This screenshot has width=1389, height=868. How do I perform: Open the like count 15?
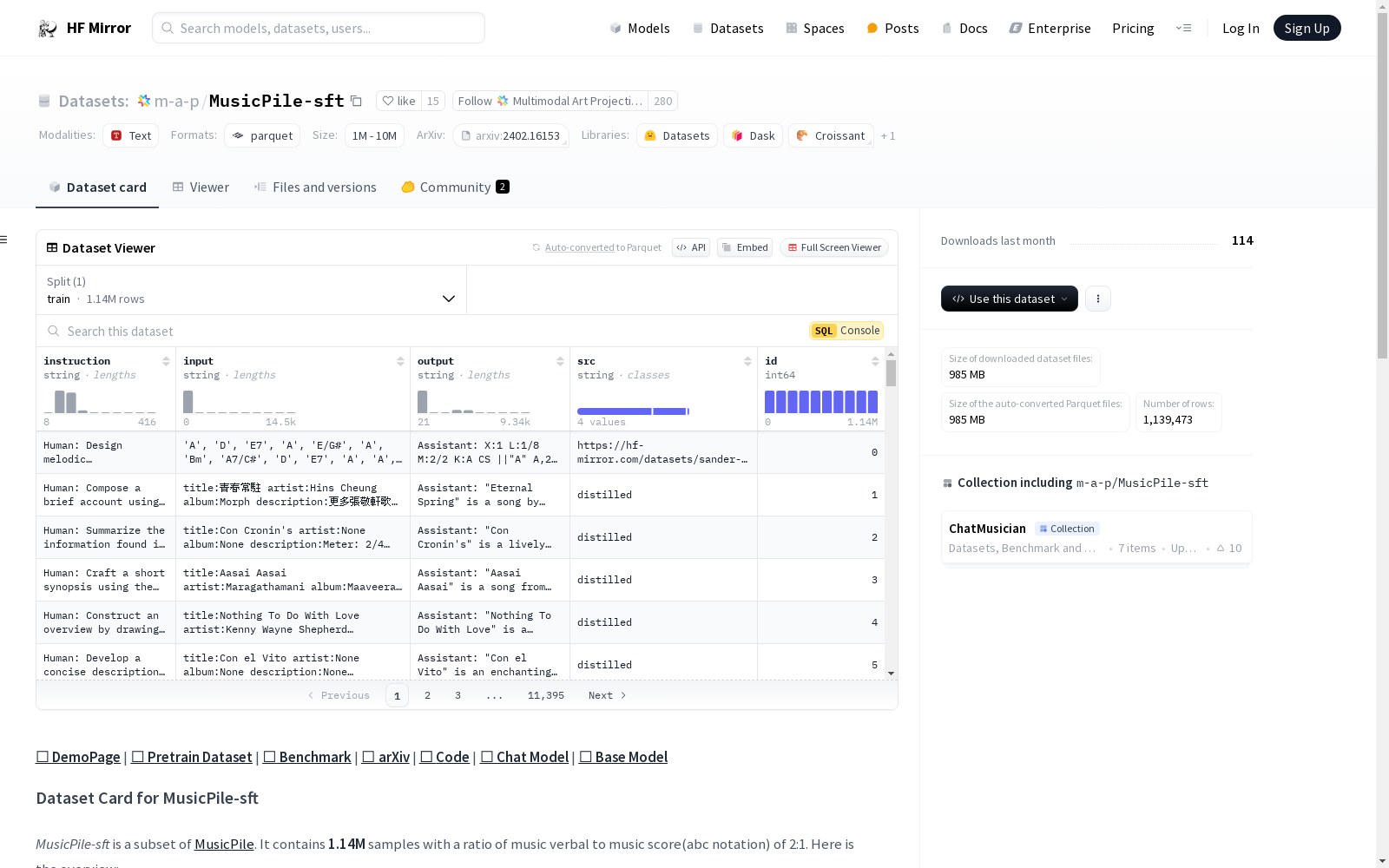433,102
